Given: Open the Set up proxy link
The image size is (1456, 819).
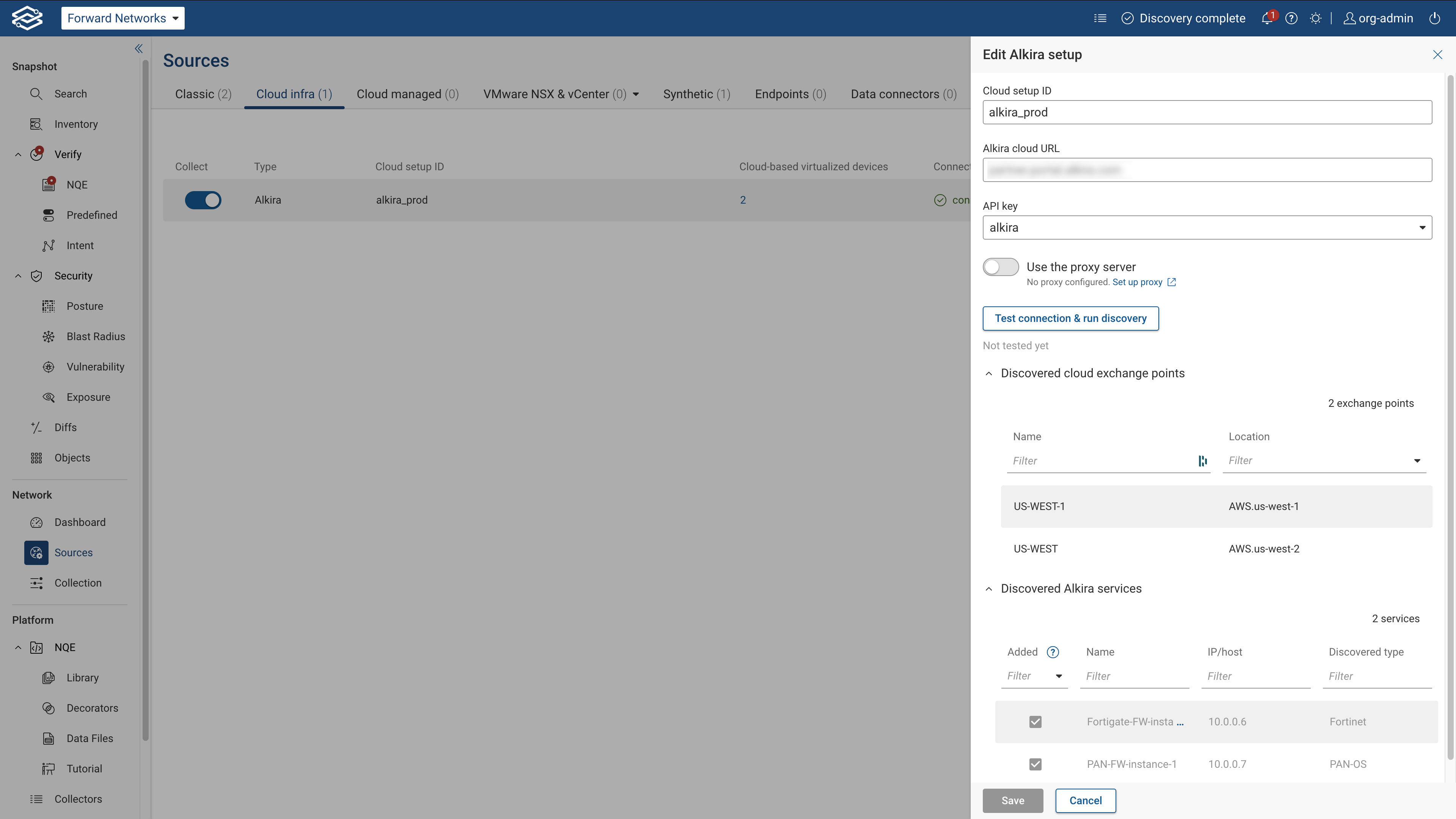Looking at the screenshot, I should point(1137,282).
